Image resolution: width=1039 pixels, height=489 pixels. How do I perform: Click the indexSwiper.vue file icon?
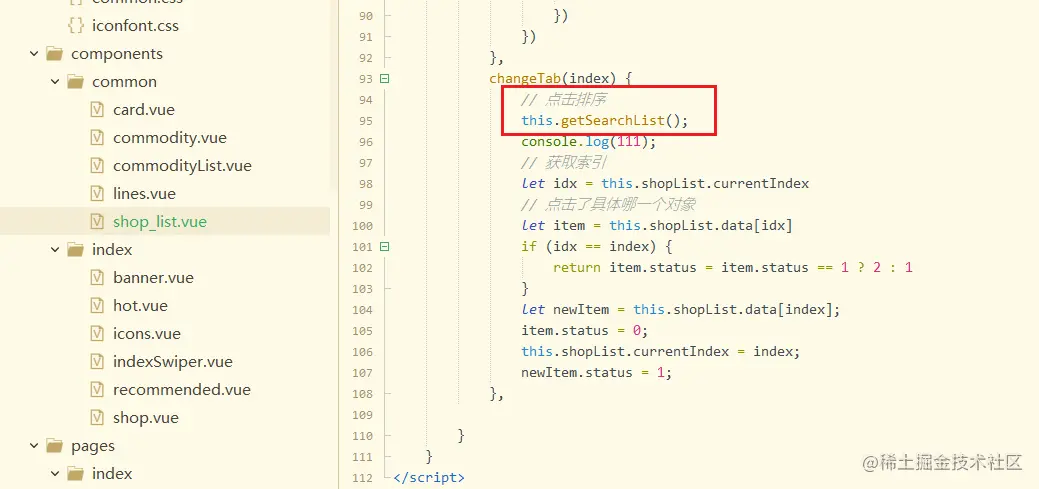click(97, 362)
